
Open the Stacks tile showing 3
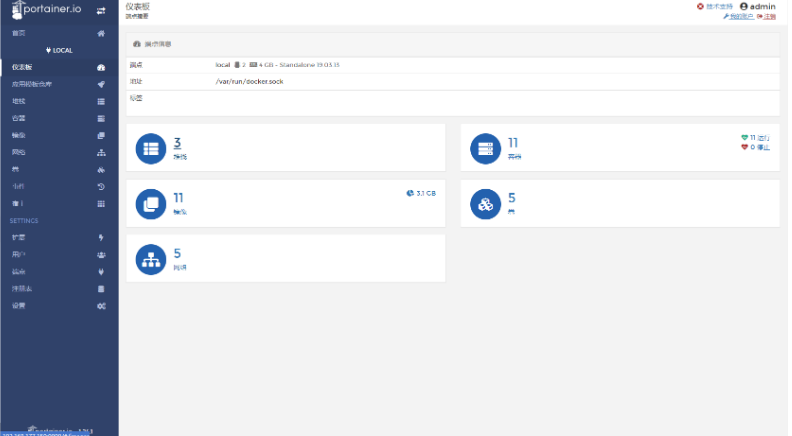click(x=286, y=148)
